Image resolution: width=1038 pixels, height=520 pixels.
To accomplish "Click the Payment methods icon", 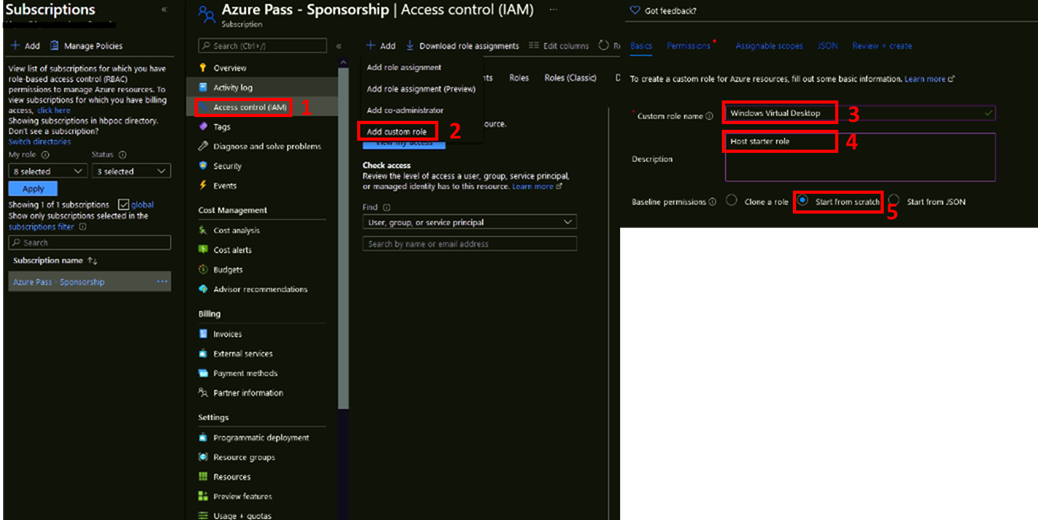I will [203, 373].
